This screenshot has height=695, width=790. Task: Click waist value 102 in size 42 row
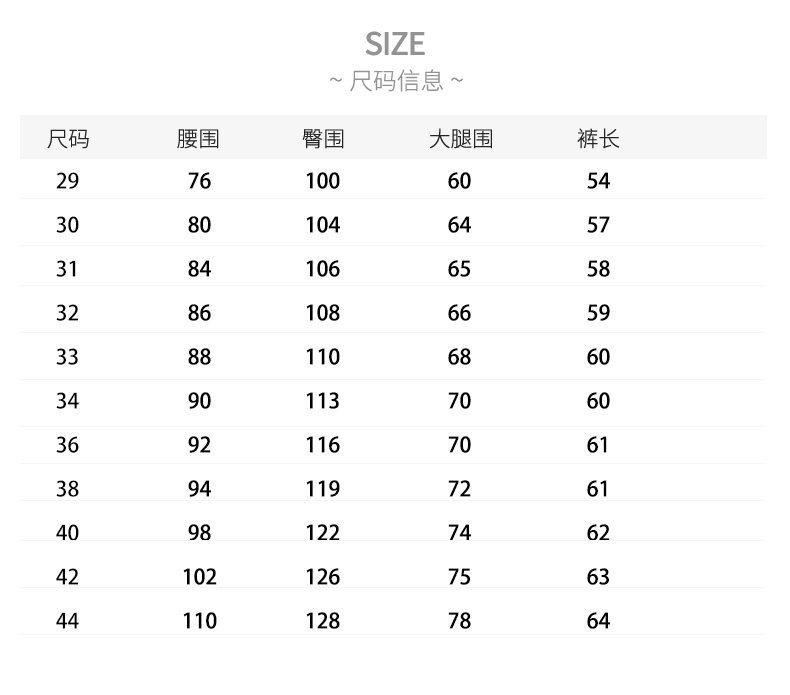(199, 577)
